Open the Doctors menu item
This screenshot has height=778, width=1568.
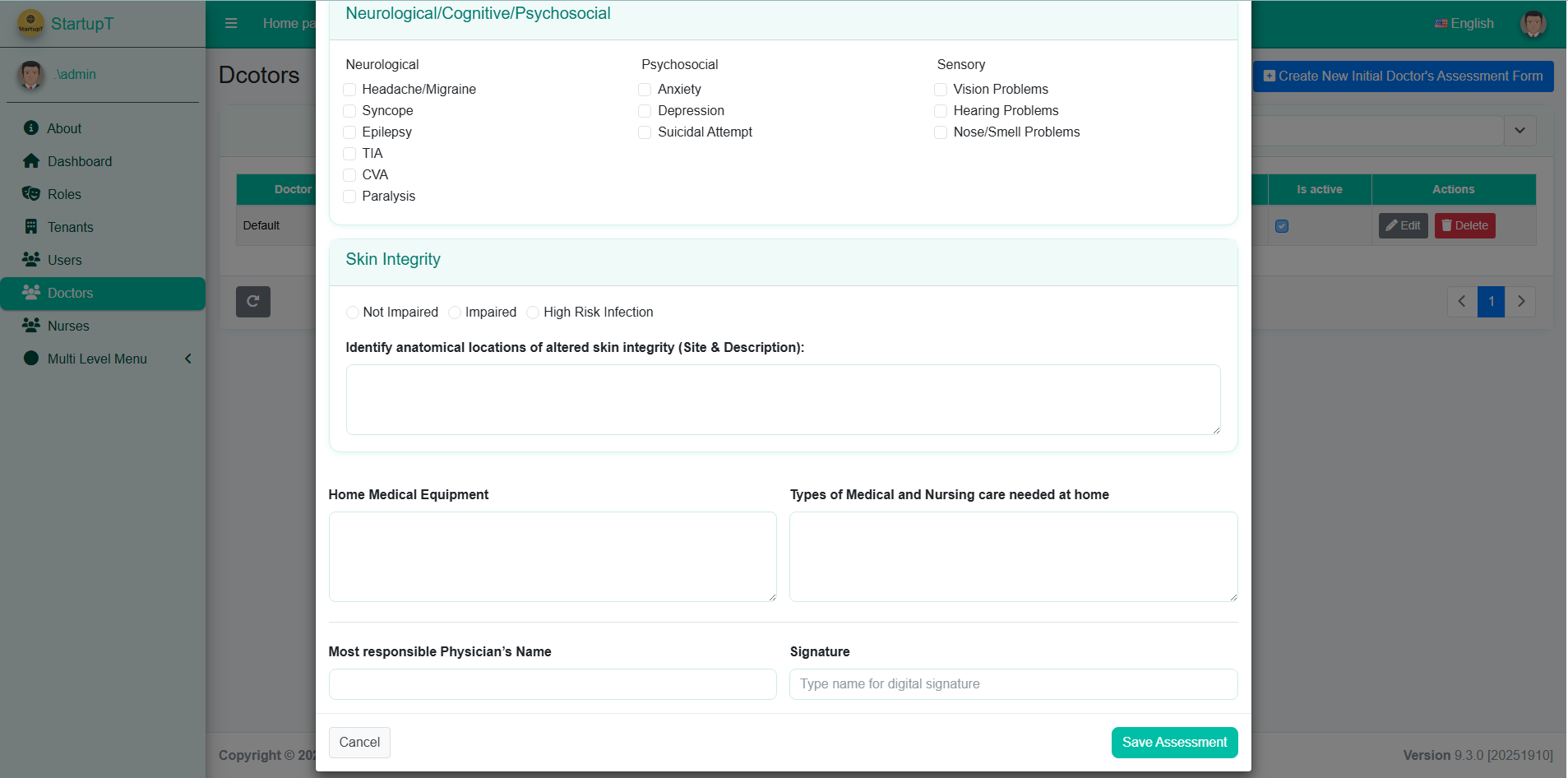coord(70,293)
